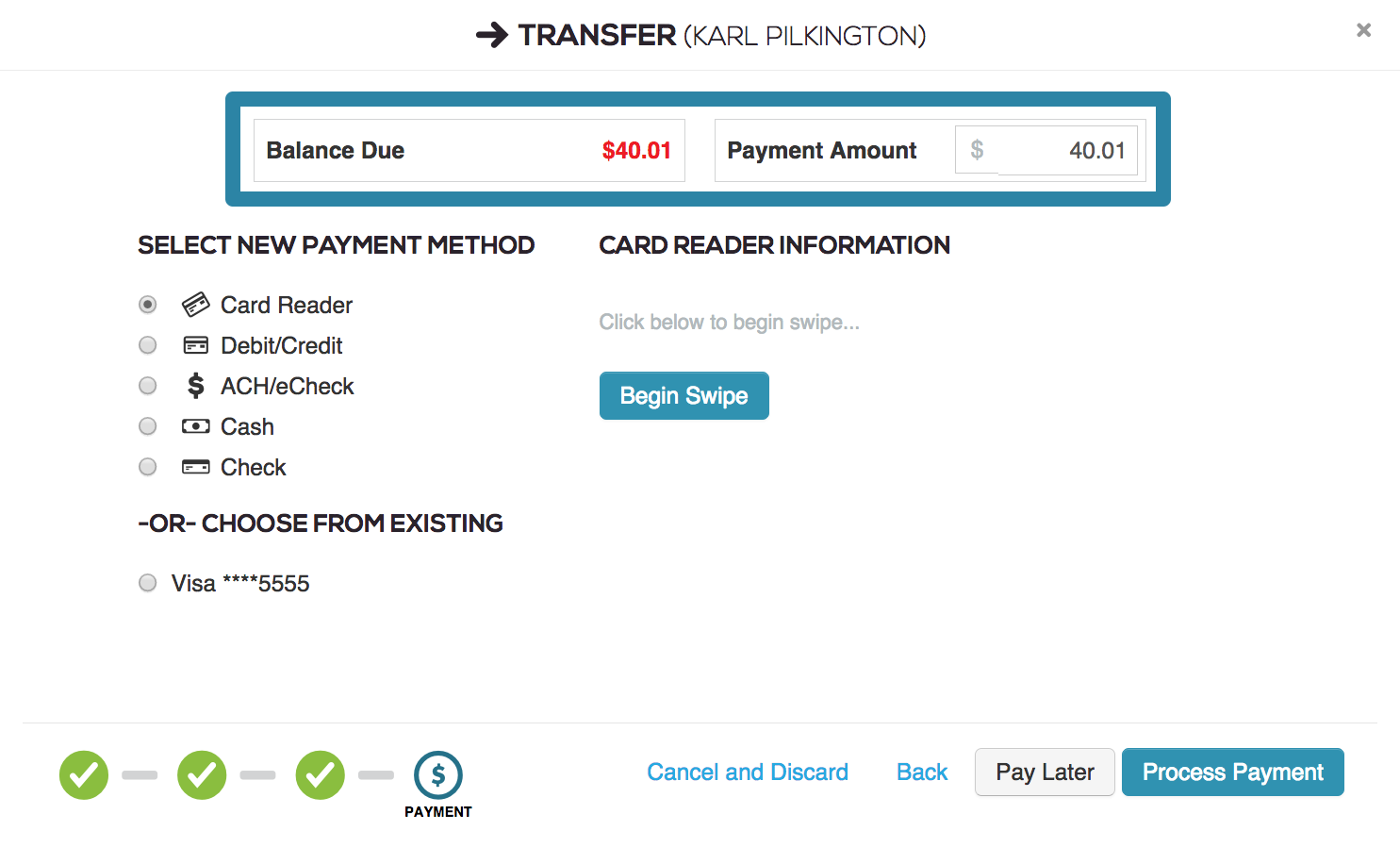The image size is (1400, 864).
Task: Click Cancel and Discard link
Action: click(748, 773)
